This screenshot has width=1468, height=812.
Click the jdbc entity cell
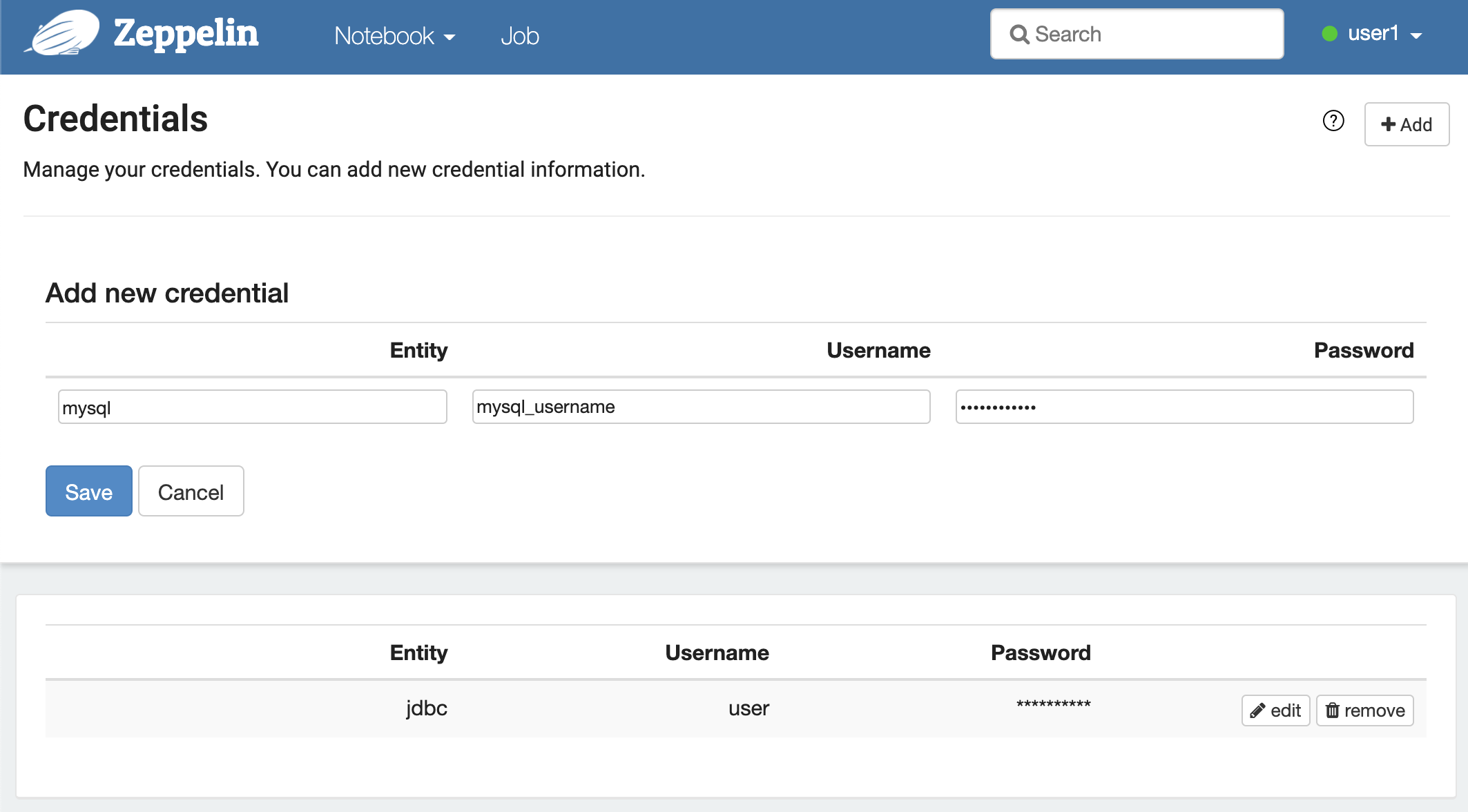pos(426,708)
